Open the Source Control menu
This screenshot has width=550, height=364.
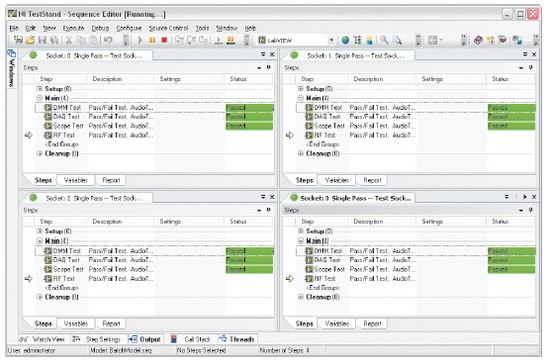click(168, 28)
